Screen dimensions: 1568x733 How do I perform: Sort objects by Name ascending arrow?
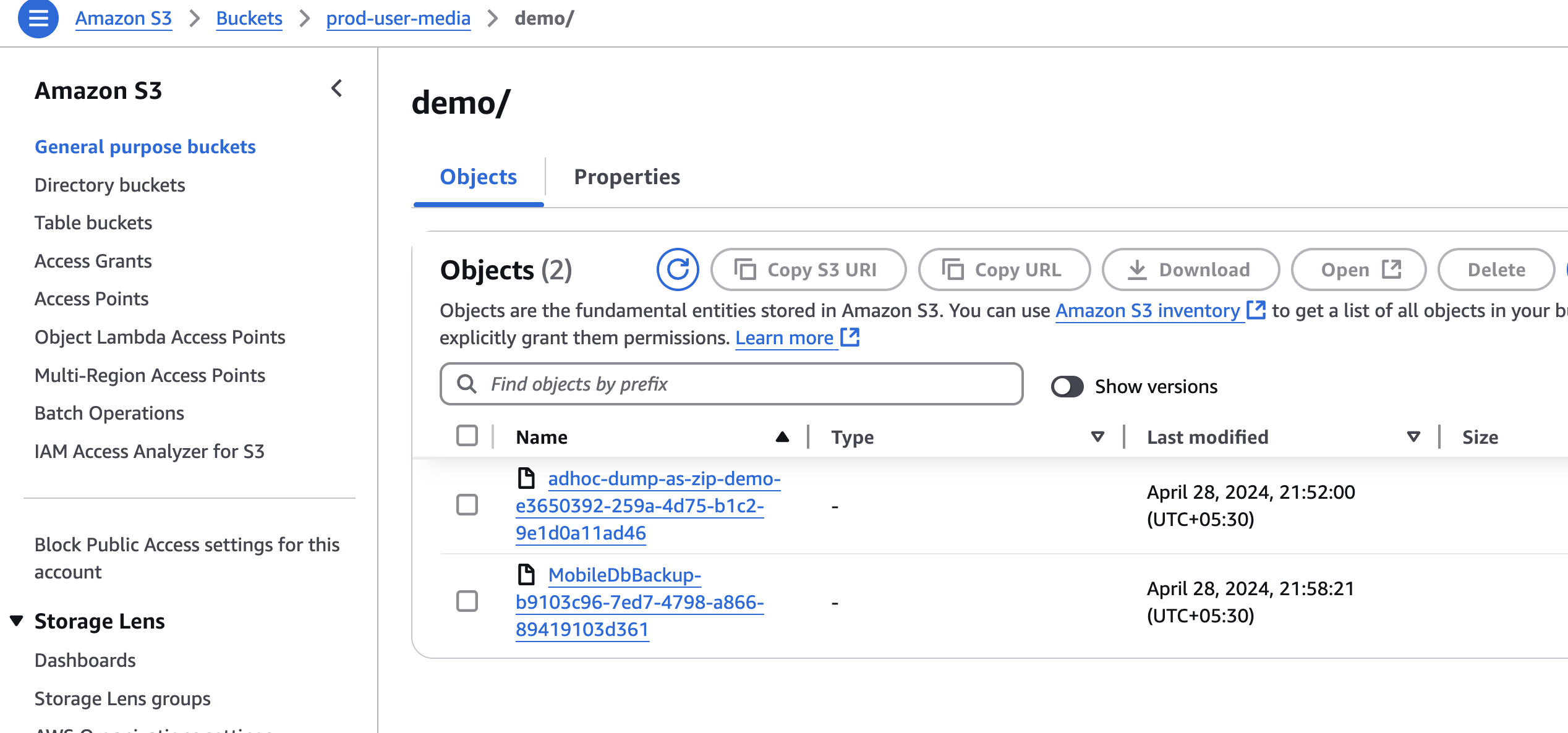pos(782,437)
